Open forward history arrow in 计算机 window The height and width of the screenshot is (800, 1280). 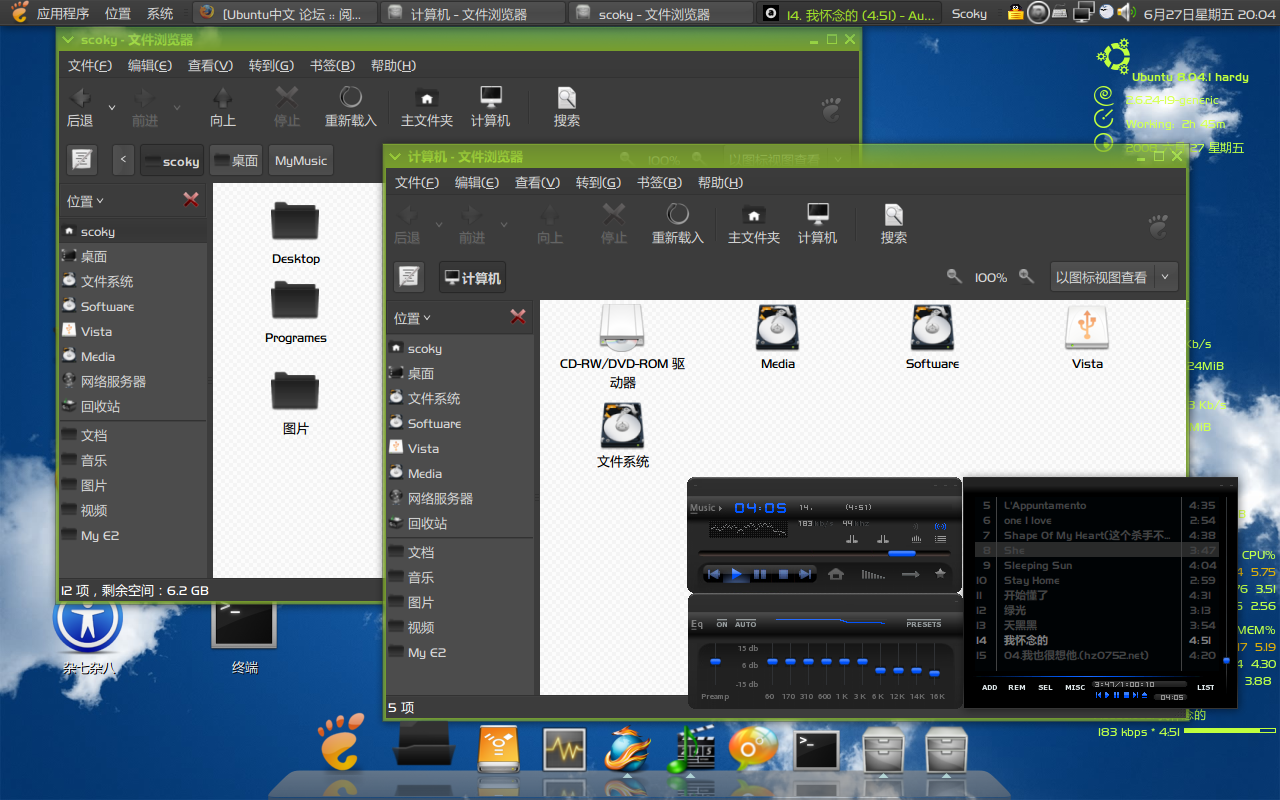(x=504, y=223)
